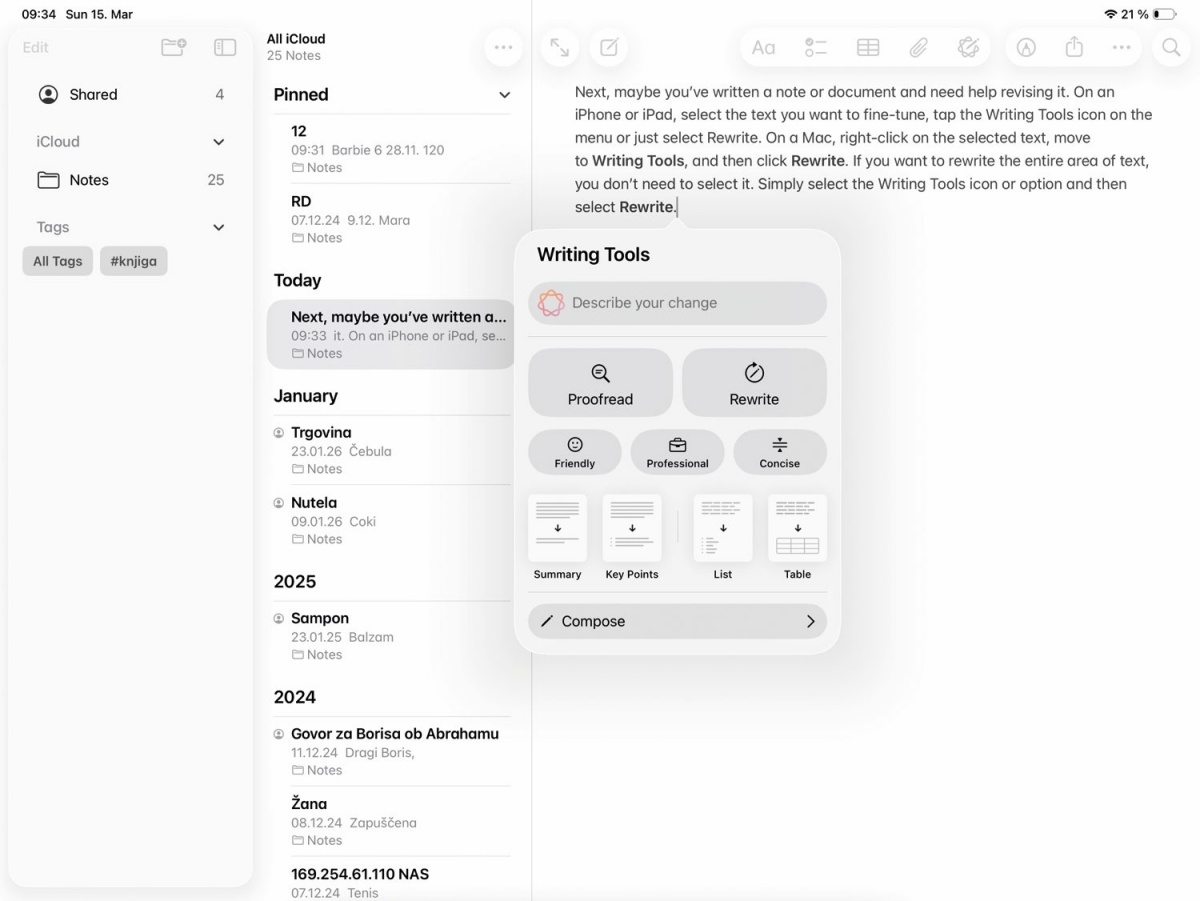
Task: Collapse the iCloud section
Action: tap(218, 142)
